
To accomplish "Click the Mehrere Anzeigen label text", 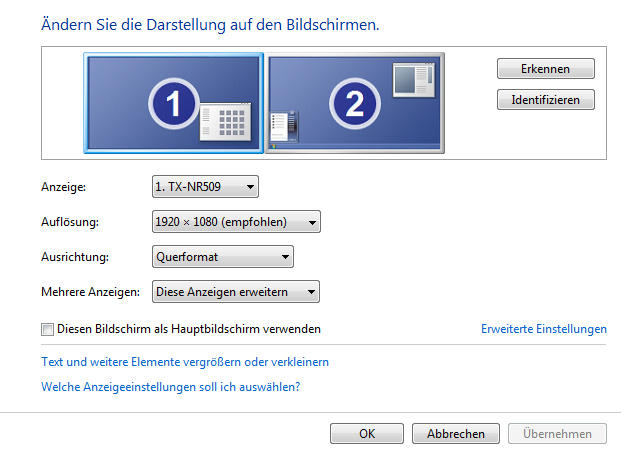I will pyautogui.click(x=90, y=292).
